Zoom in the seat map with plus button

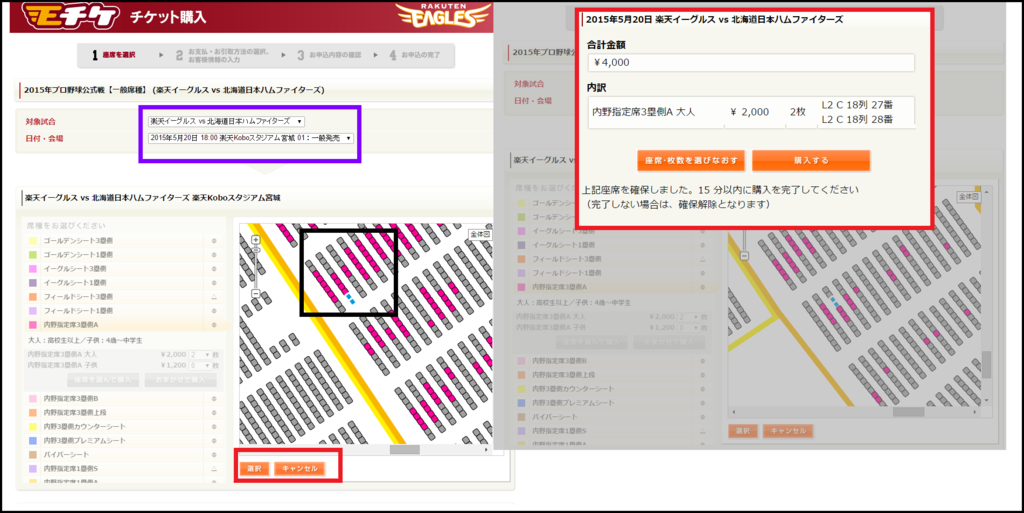[x=255, y=240]
